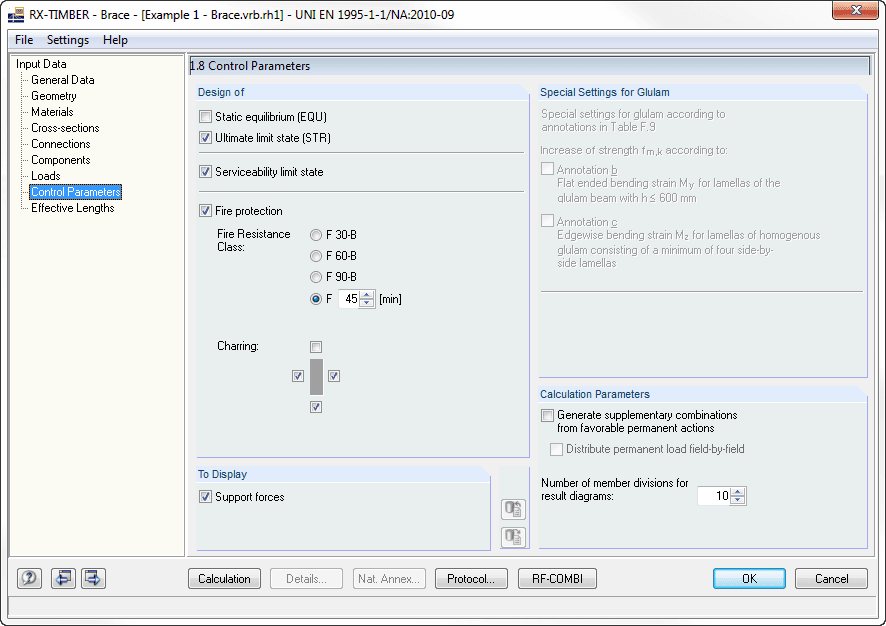Toggle the top charring side checkbox
The image size is (886, 626).
315,346
